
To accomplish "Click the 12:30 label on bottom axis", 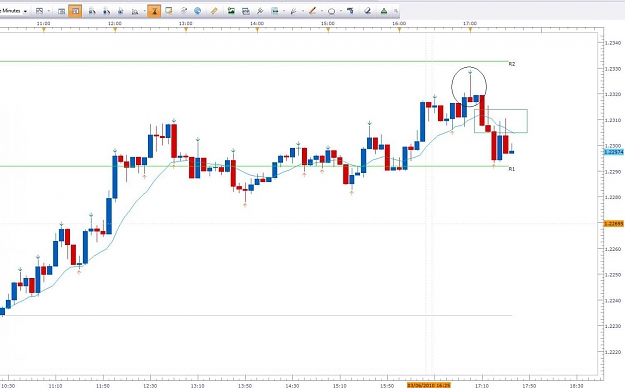I will 150,386.
